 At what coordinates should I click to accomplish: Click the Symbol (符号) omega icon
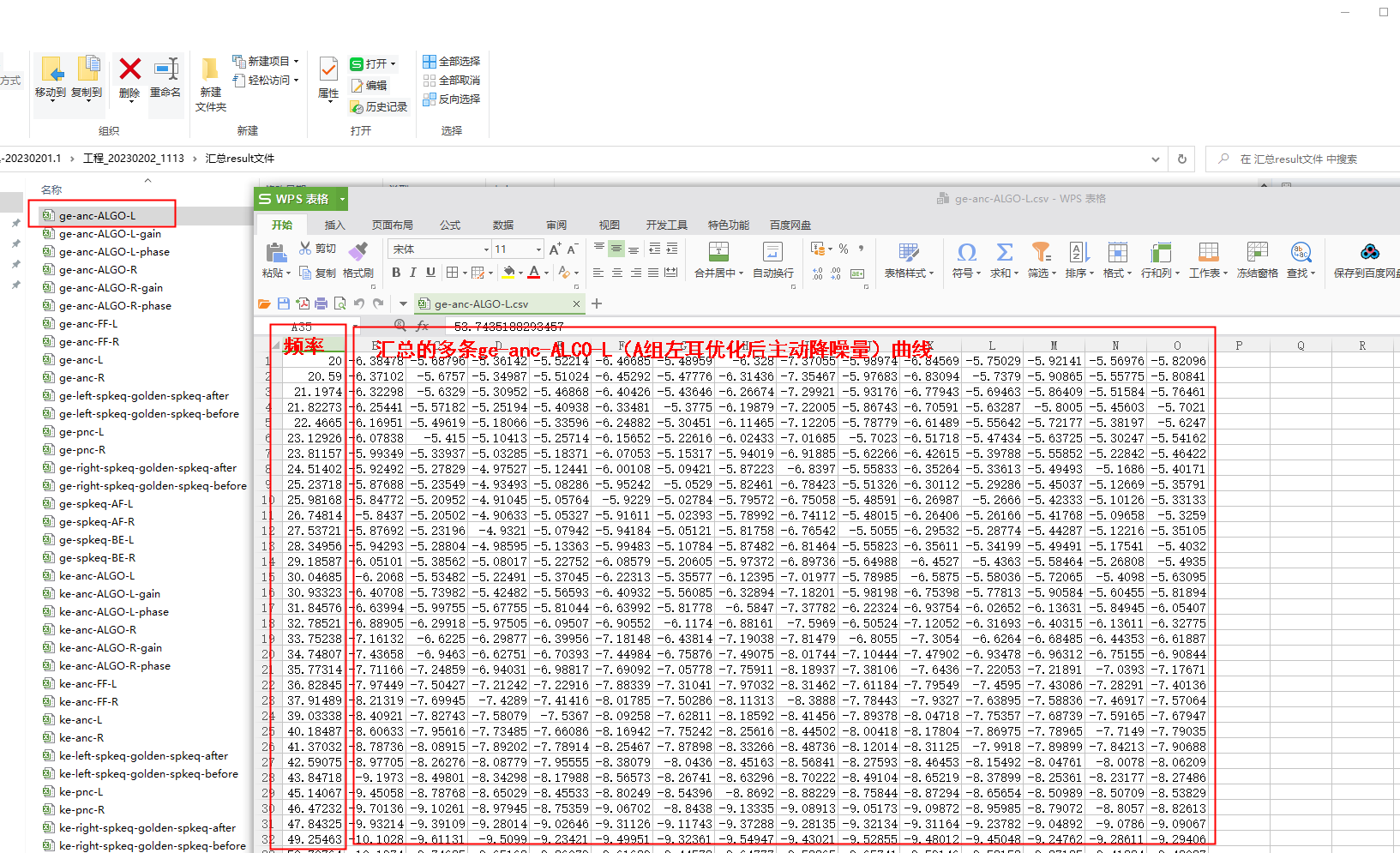click(x=967, y=252)
